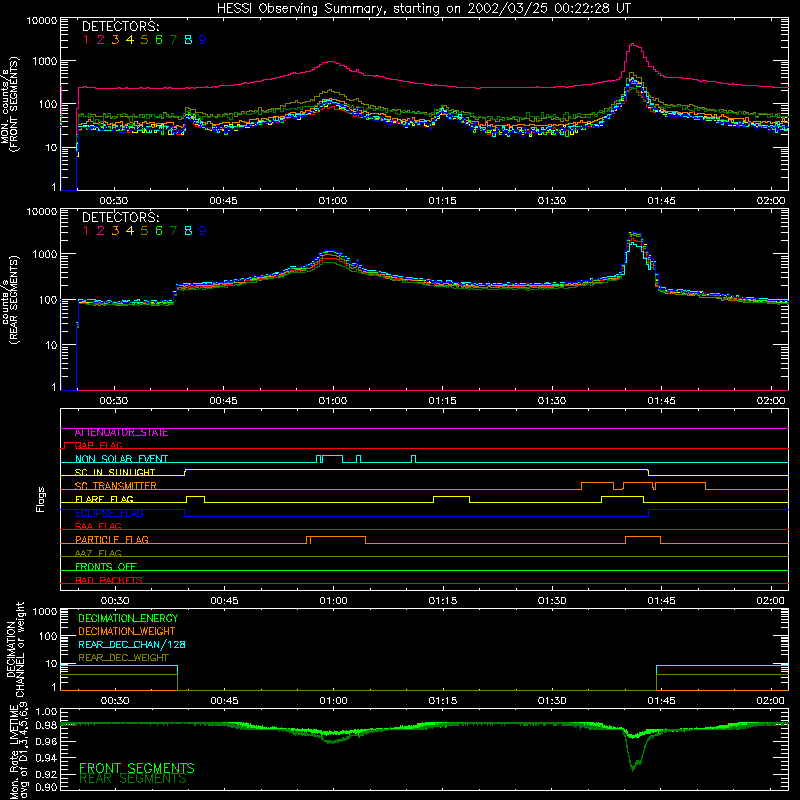Click the SC_IN_SUNLIGHT flag label
Image resolution: width=800 pixels, height=800 pixels.
pyautogui.click(x=115, y=472)
